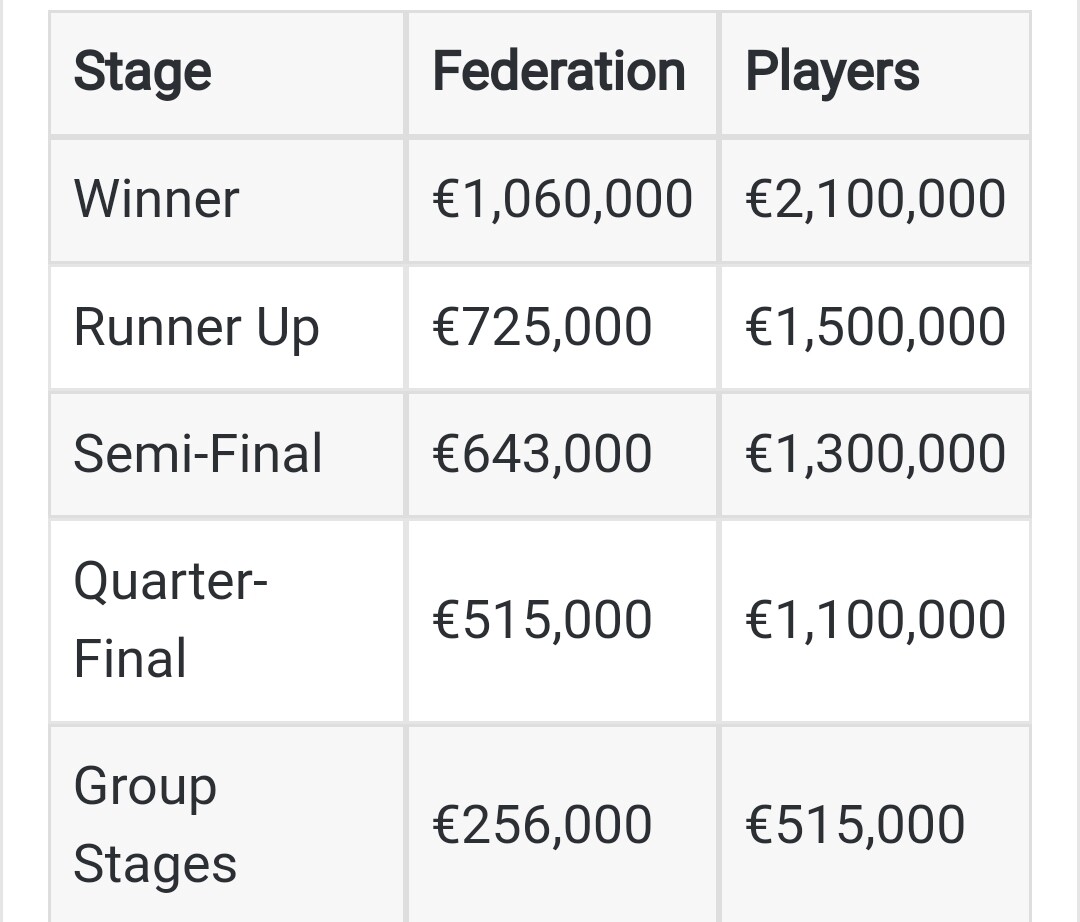
Task: Select the Quarter-Final stage cell
Action: 170,620
